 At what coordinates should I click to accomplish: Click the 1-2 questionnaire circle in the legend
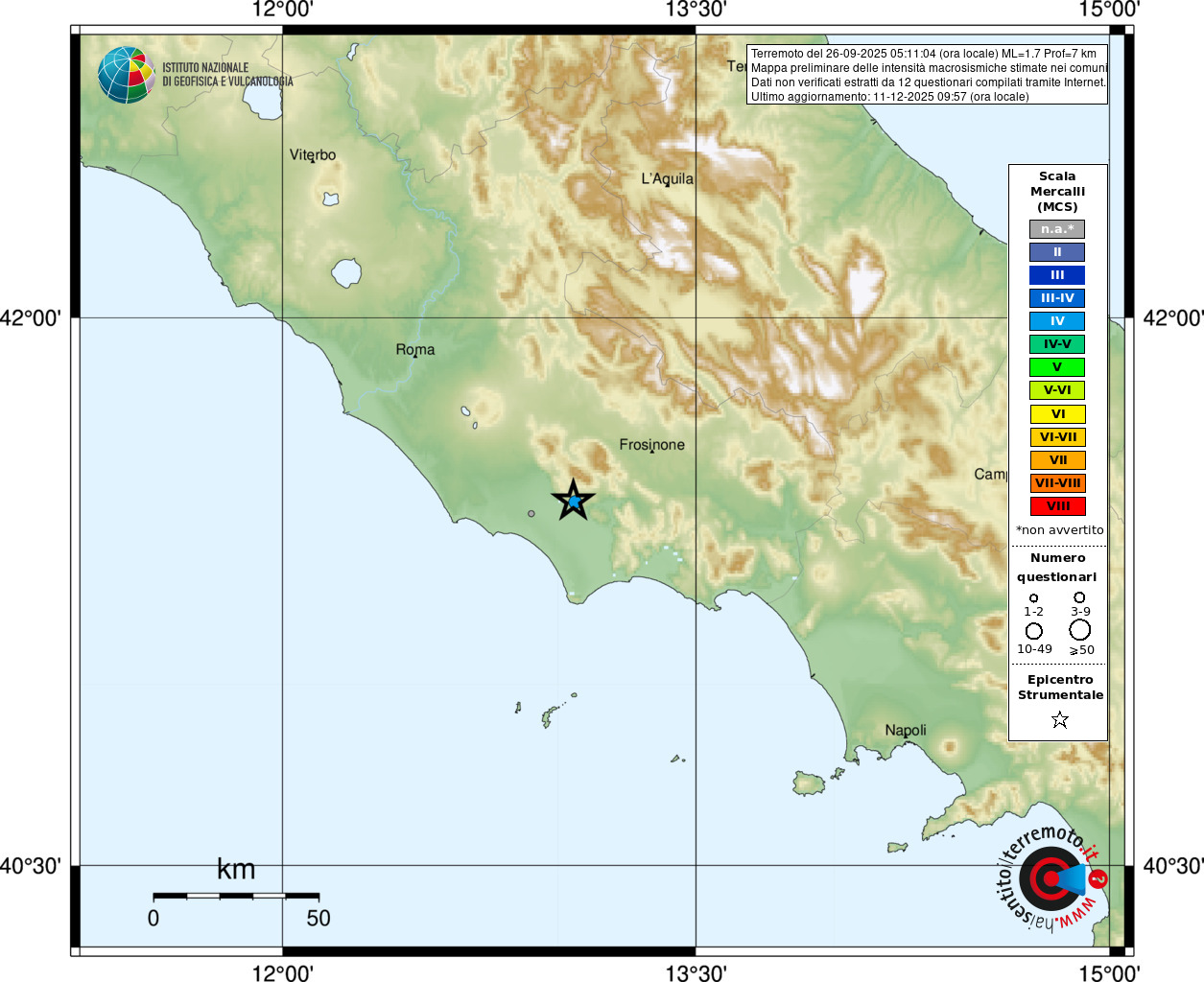click(x=1033, y=598)
